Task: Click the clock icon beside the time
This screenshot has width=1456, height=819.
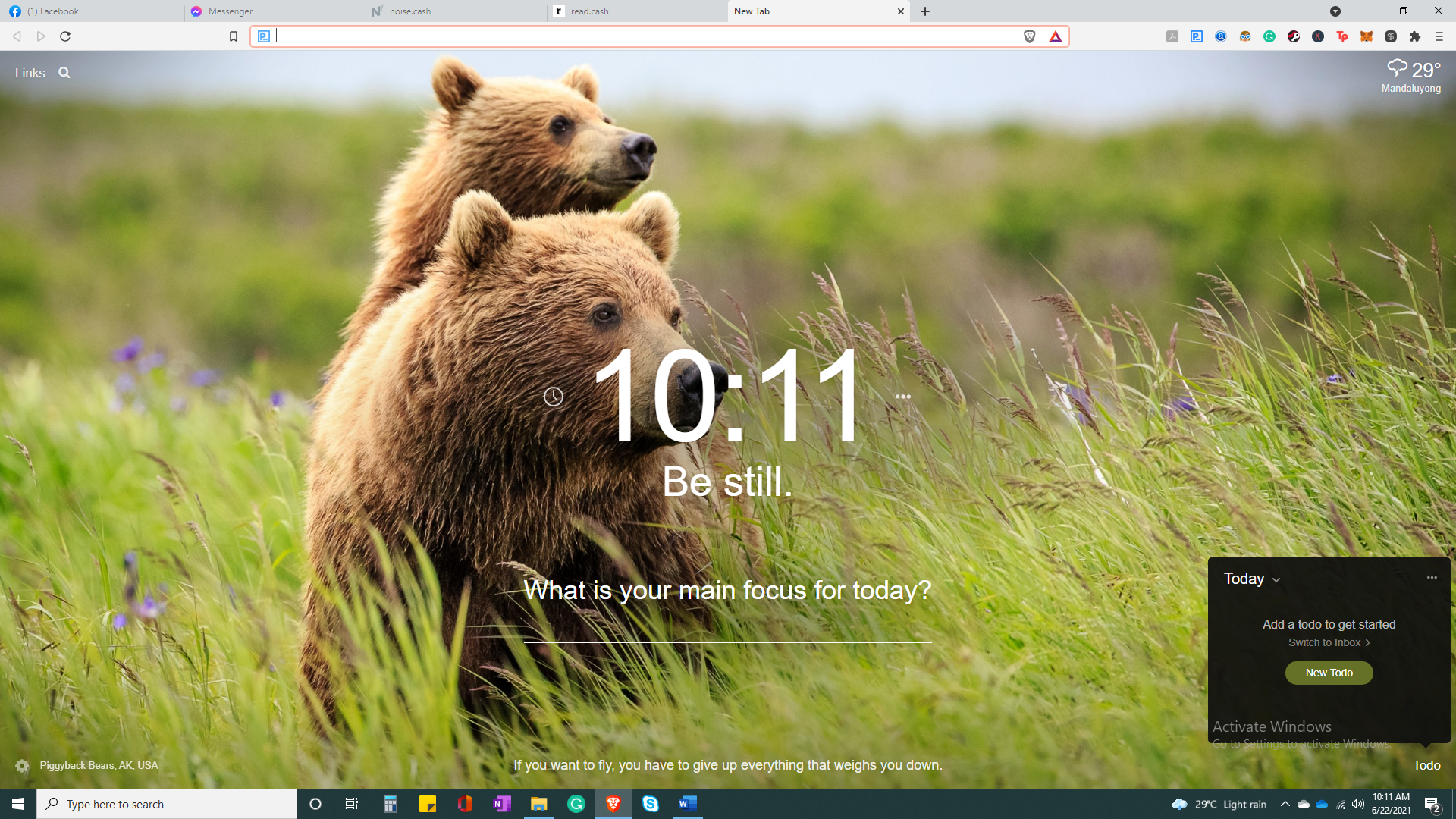Action: point(554,397)
